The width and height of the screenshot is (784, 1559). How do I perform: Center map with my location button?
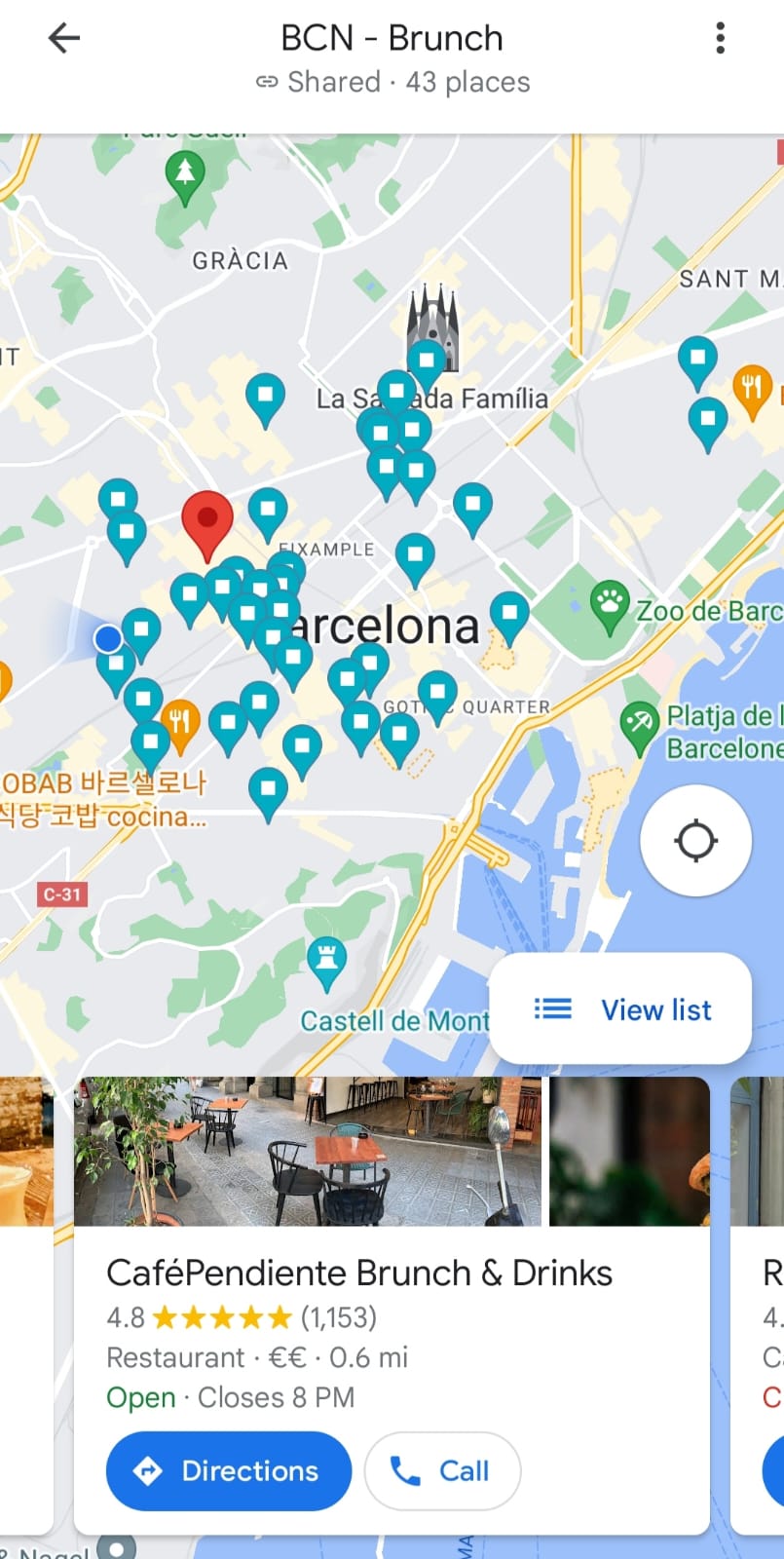[695, 840]
